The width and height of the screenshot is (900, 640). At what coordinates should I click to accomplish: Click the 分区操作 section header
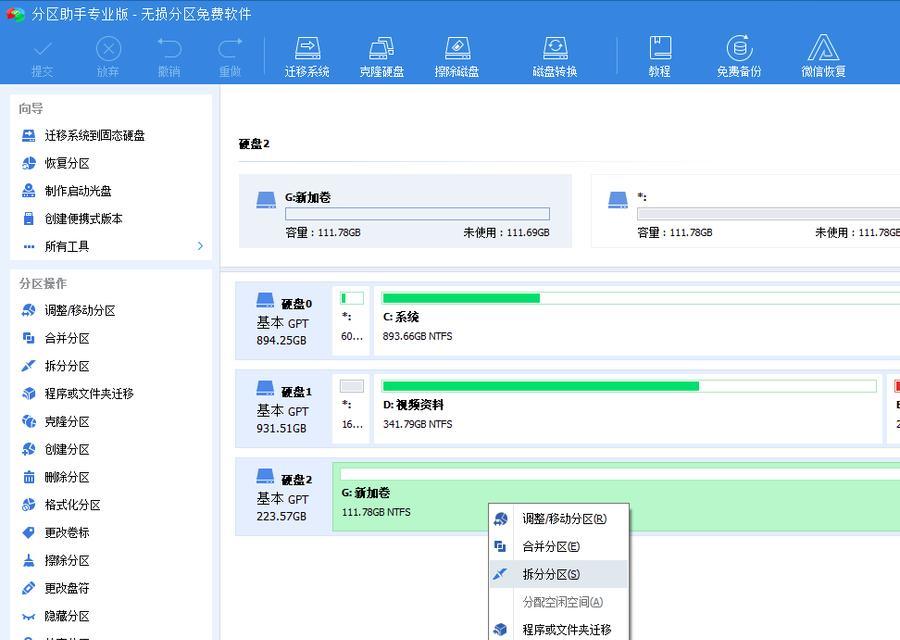coord(43,284)
